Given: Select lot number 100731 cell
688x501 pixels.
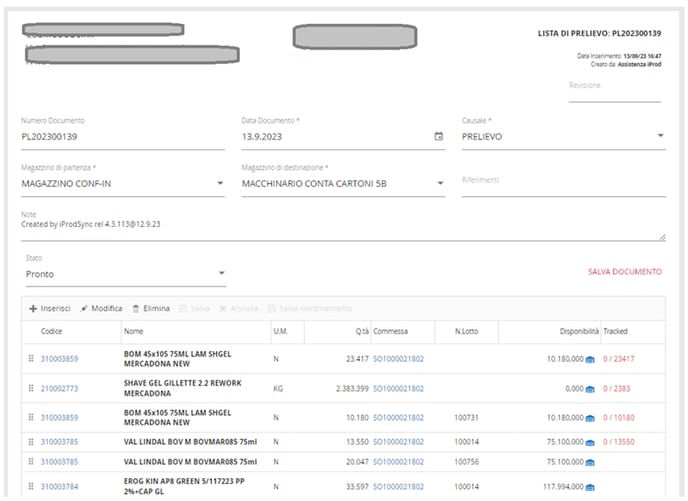Looking at the screenshot, I should point(466,418).
